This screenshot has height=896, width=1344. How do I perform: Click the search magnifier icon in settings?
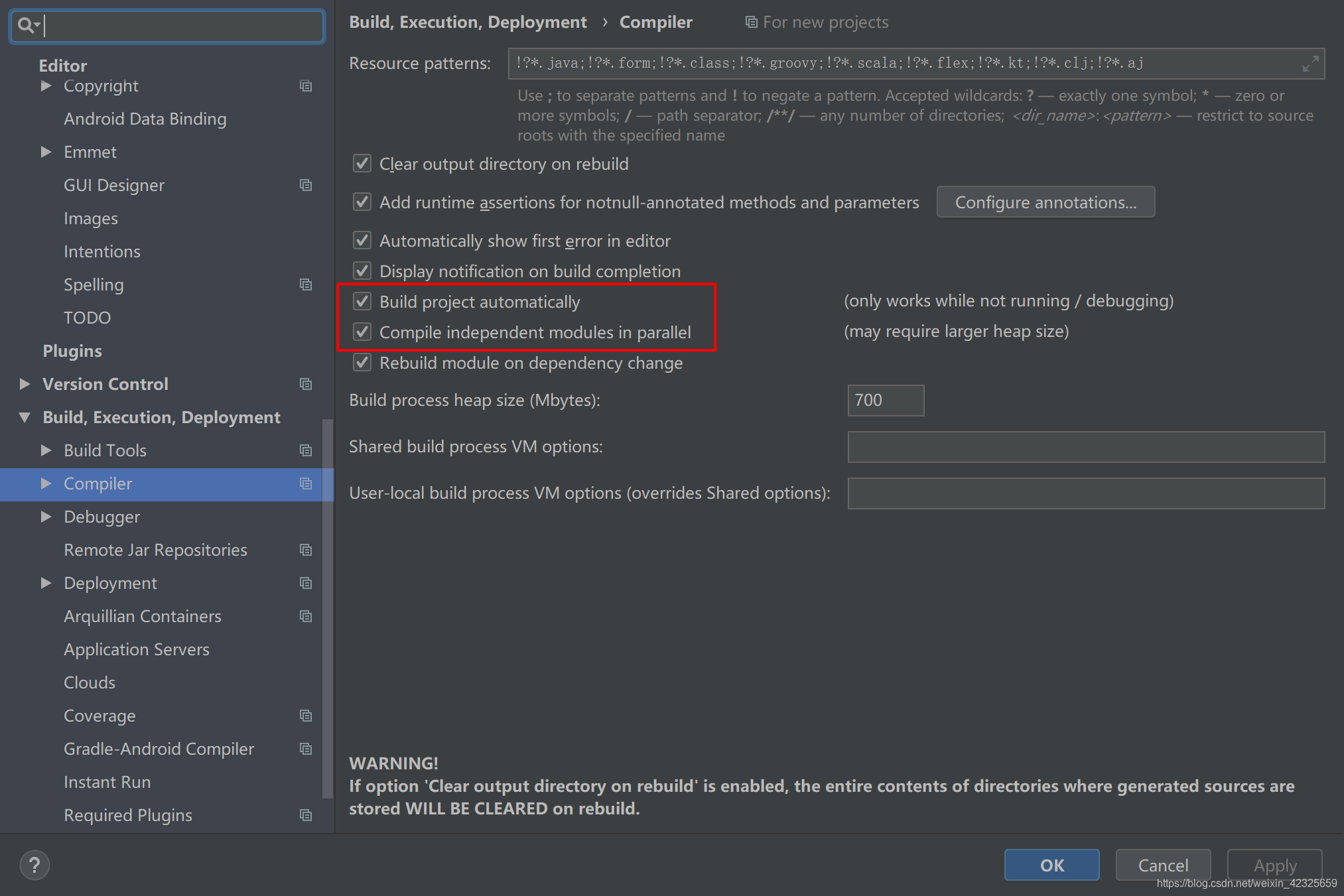pyautogui.click(x=27, y=26)
